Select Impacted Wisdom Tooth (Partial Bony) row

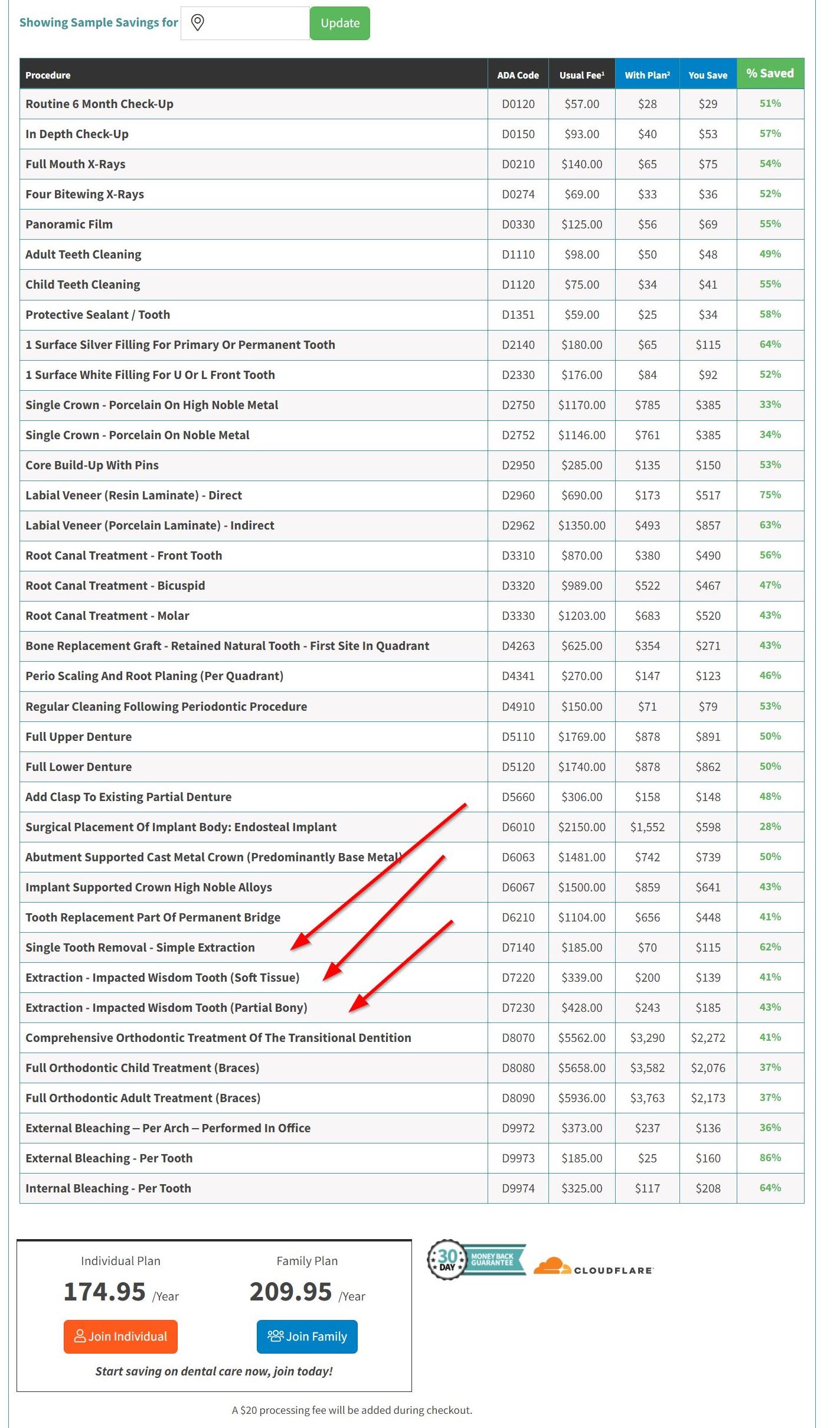click(411, 1008)
